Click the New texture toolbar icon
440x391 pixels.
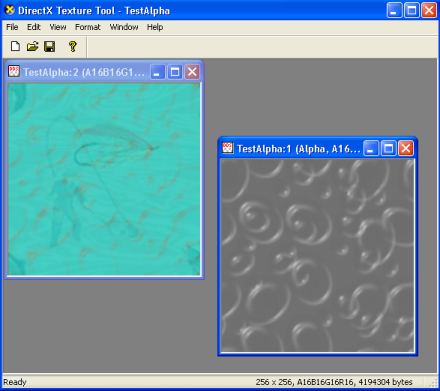click(15, 46)
